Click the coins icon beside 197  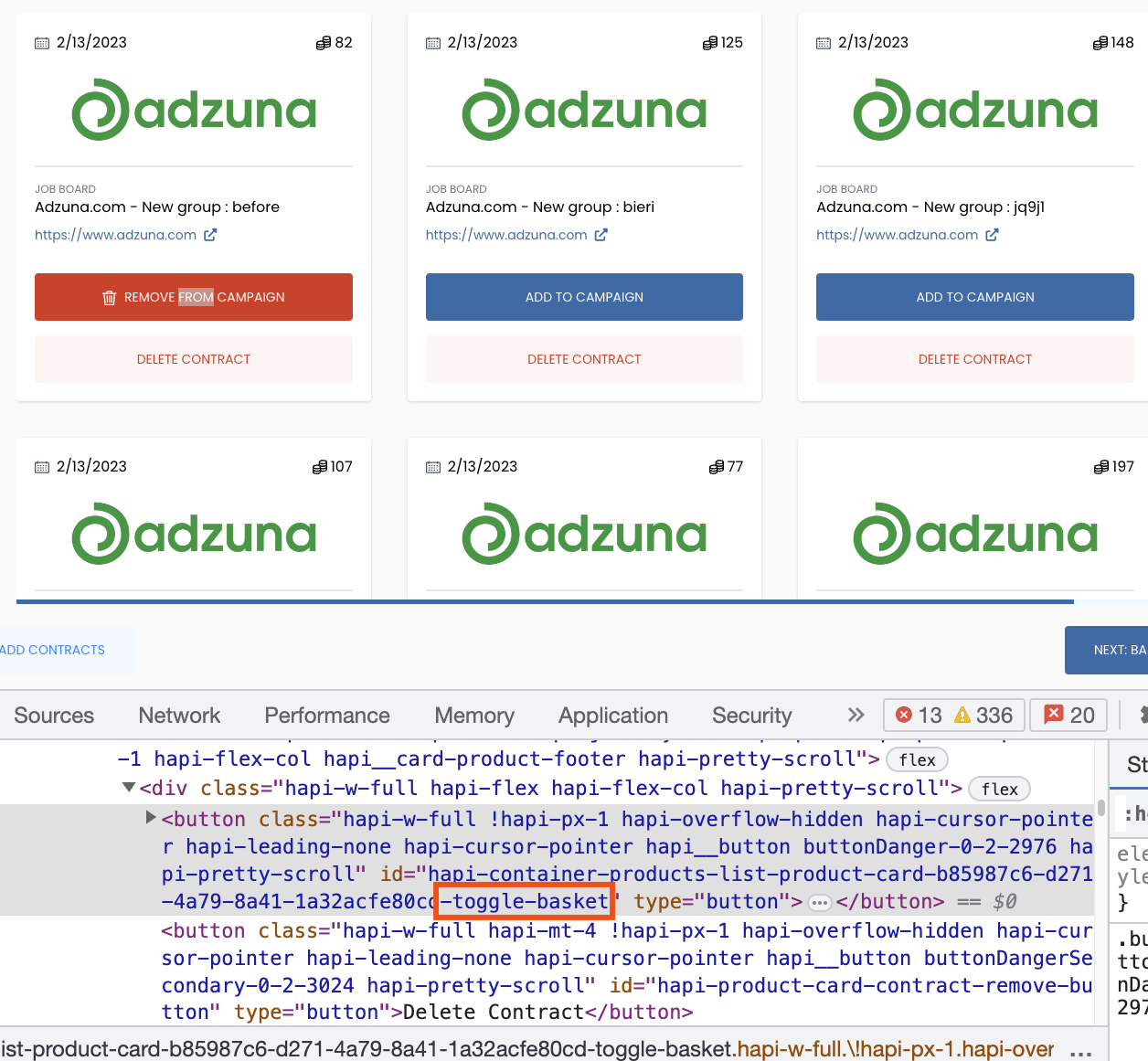(1101, 467)
